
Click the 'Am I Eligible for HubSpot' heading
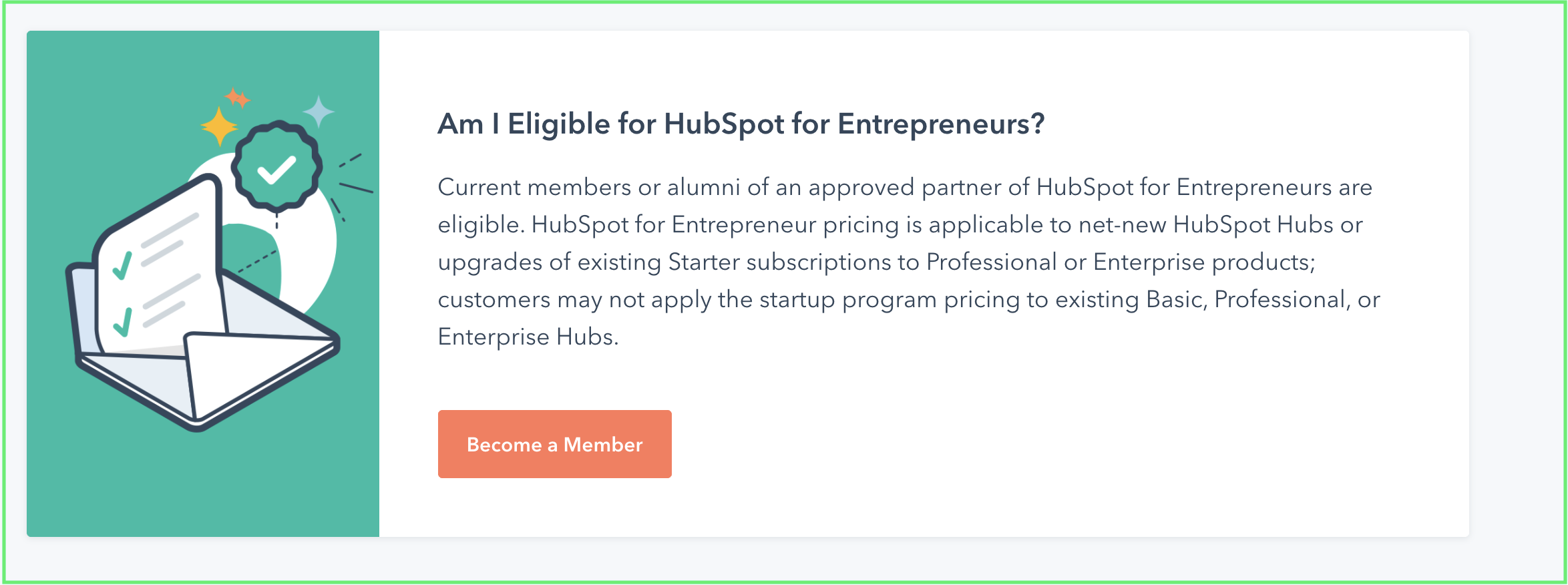(741, 124)
